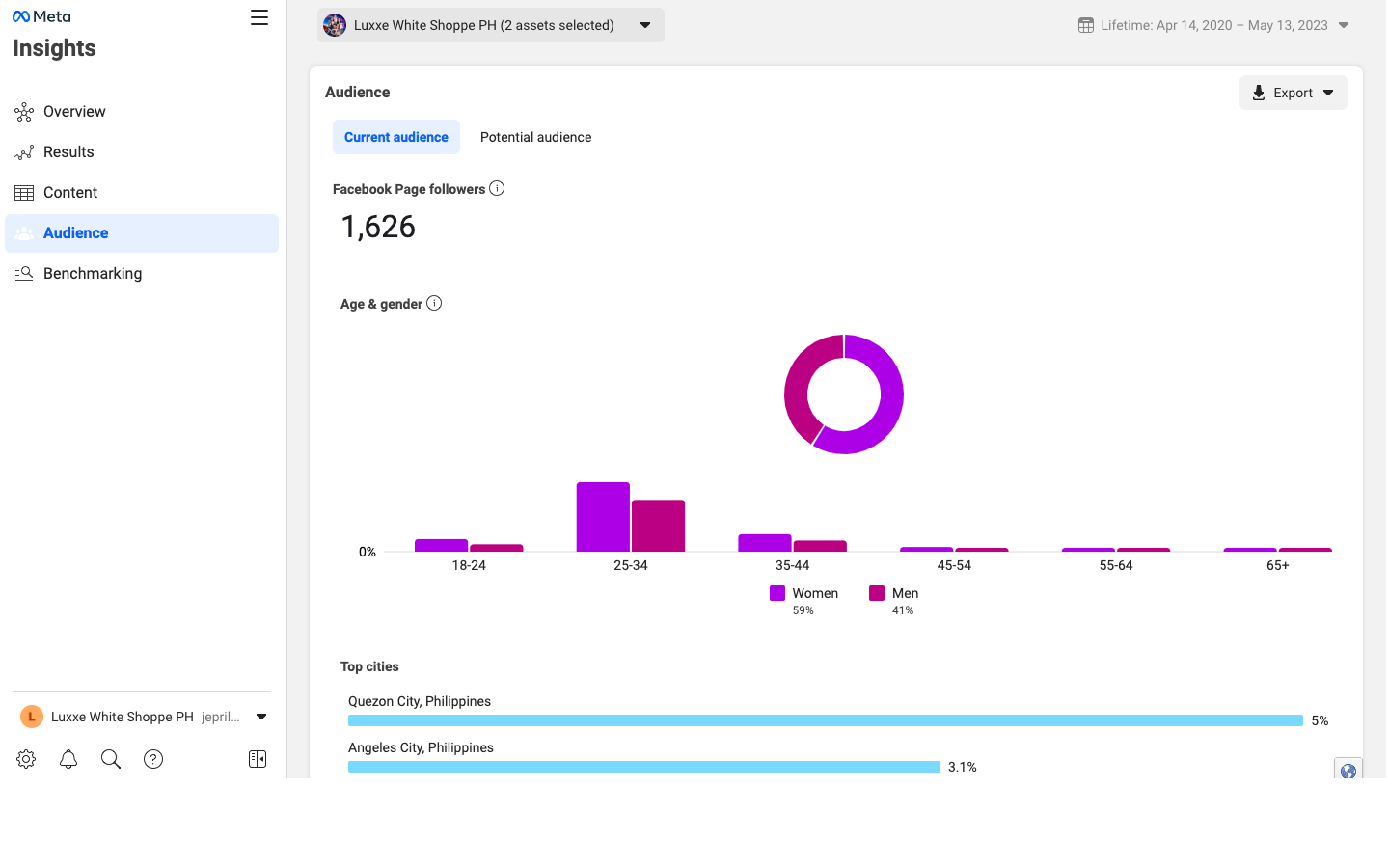This screenshot has height=868, width=1389.
Task: Click the Export download icon
Action: click(x=1259, y=93)
